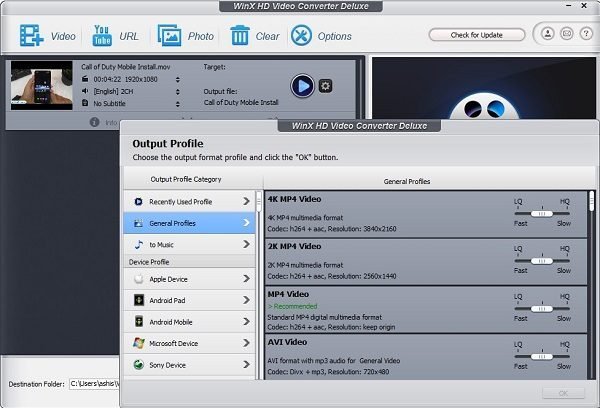Select the General Profiles category
This screenshot has width=600, height=408.
[x=189, y=223]
